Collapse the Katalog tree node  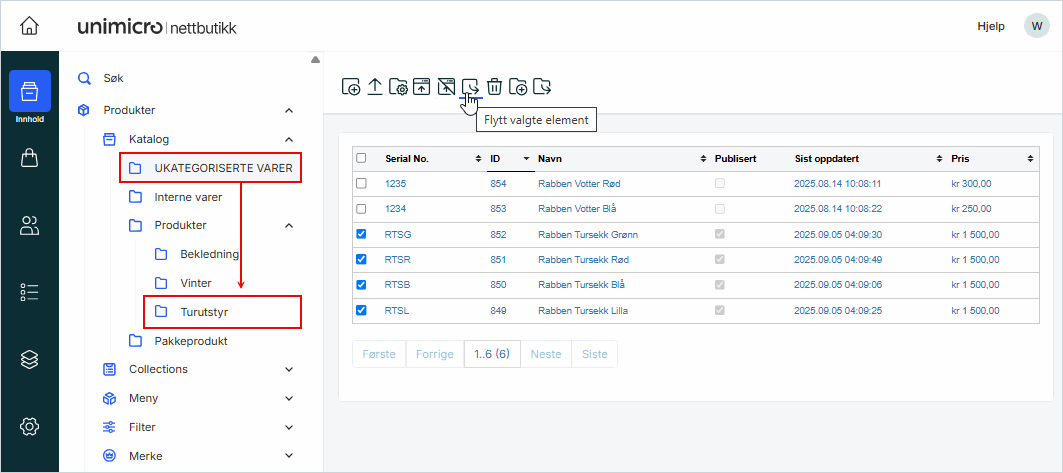tap(289, 139)
